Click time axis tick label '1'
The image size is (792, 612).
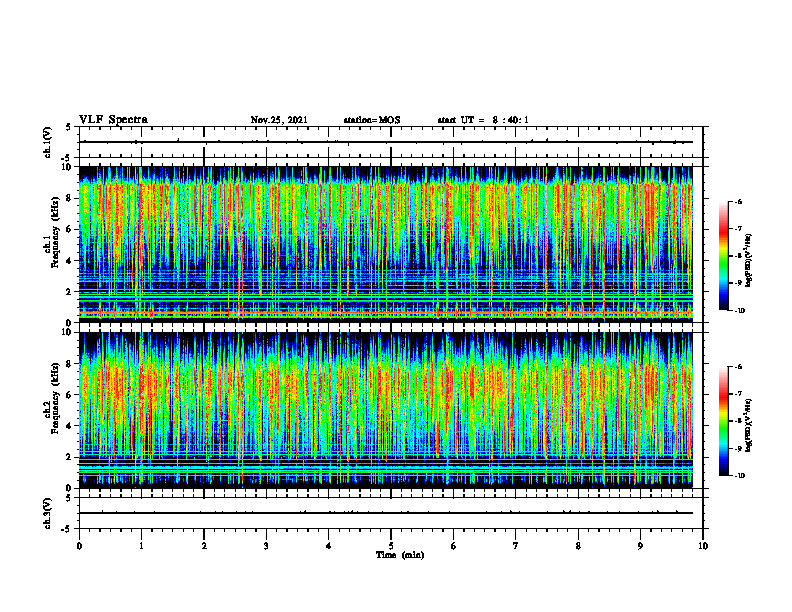pyautogui.click(x=141, y=546)
